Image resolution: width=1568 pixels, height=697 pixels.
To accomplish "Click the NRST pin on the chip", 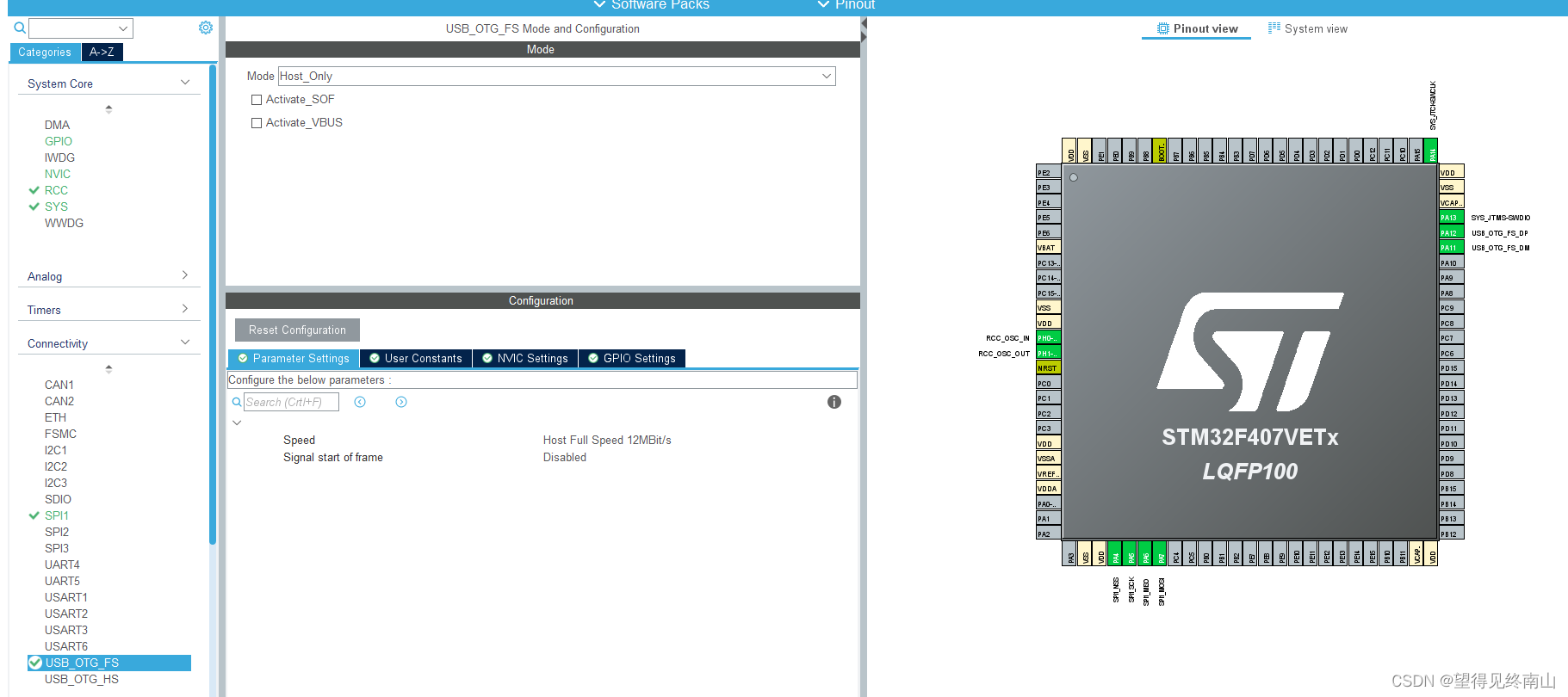I will click(1048, 368).
